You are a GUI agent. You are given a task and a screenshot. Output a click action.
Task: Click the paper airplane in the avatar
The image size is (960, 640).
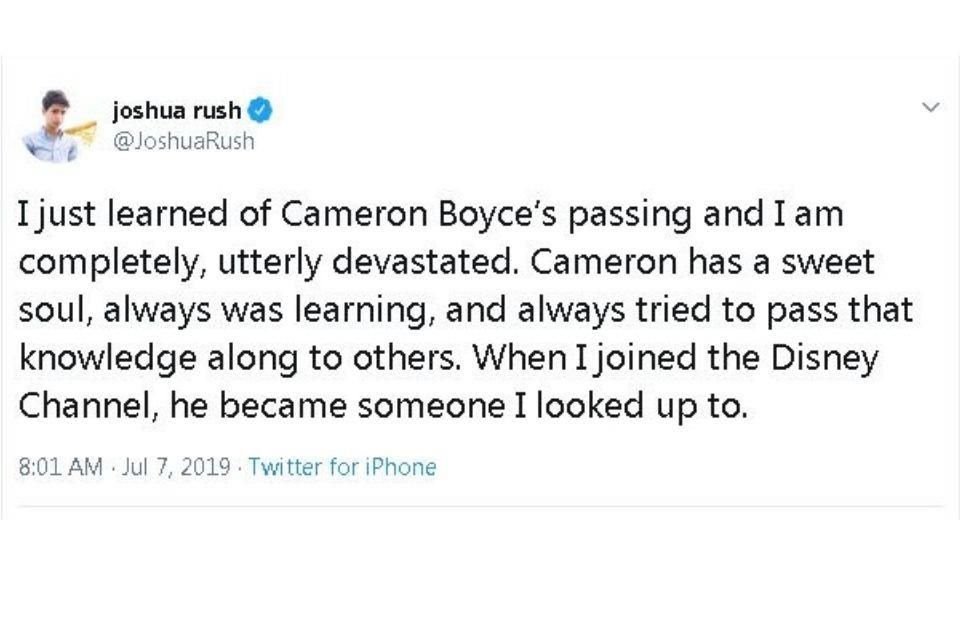click(83, 131)
